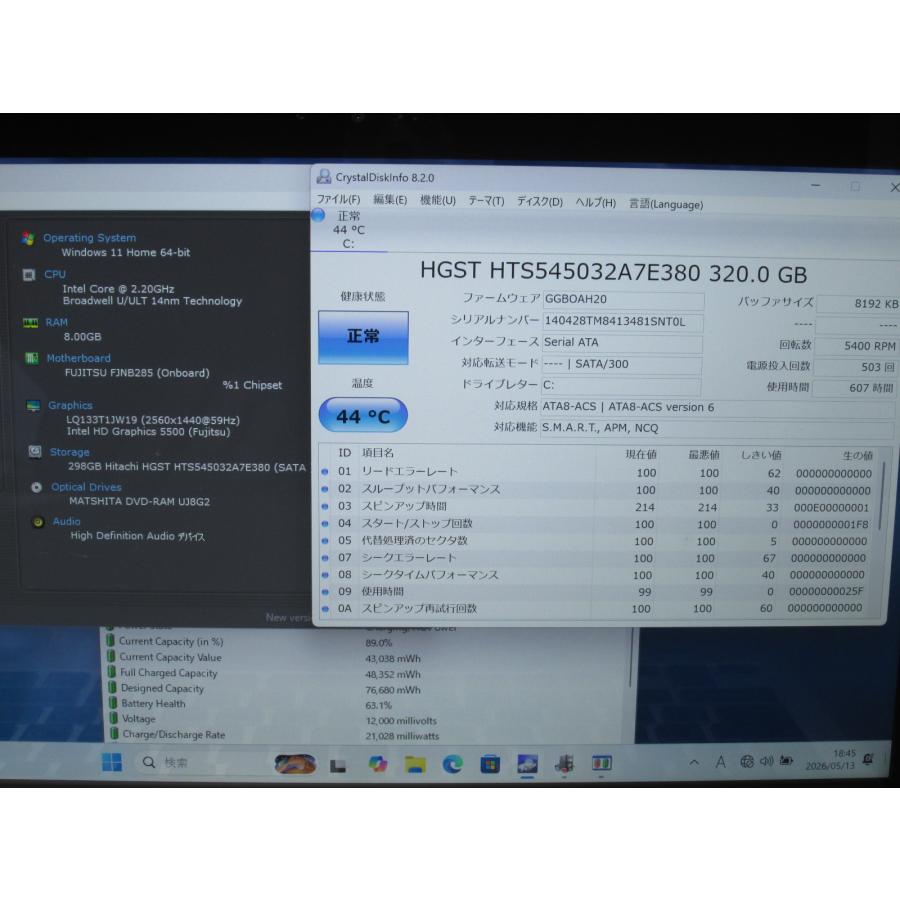Click the firmware field GGBOAH20
Image resolution: width=900 pixels, height=900 pixels.
click(x=623, y=300)
